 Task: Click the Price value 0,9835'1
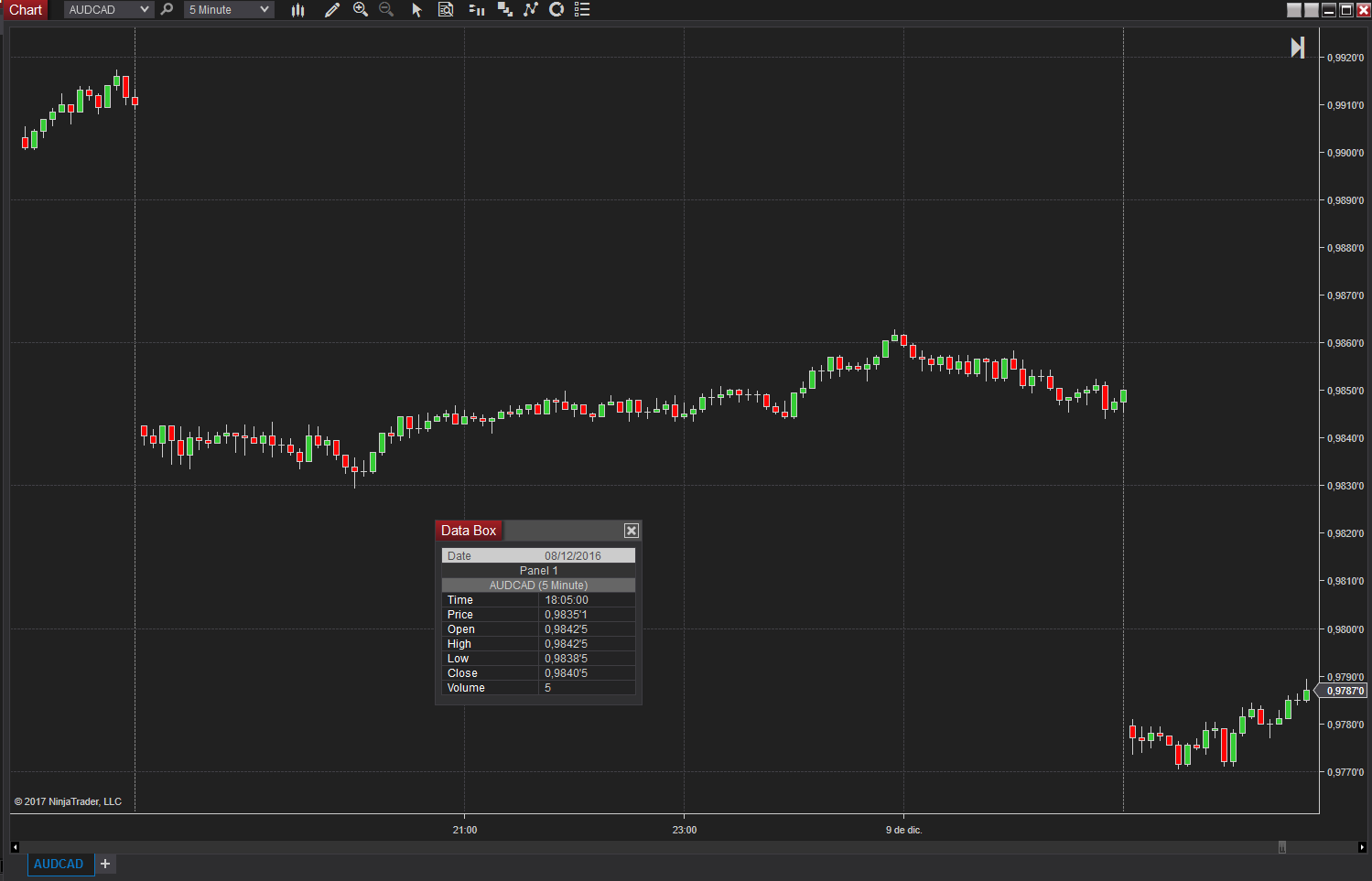point(566,615)
